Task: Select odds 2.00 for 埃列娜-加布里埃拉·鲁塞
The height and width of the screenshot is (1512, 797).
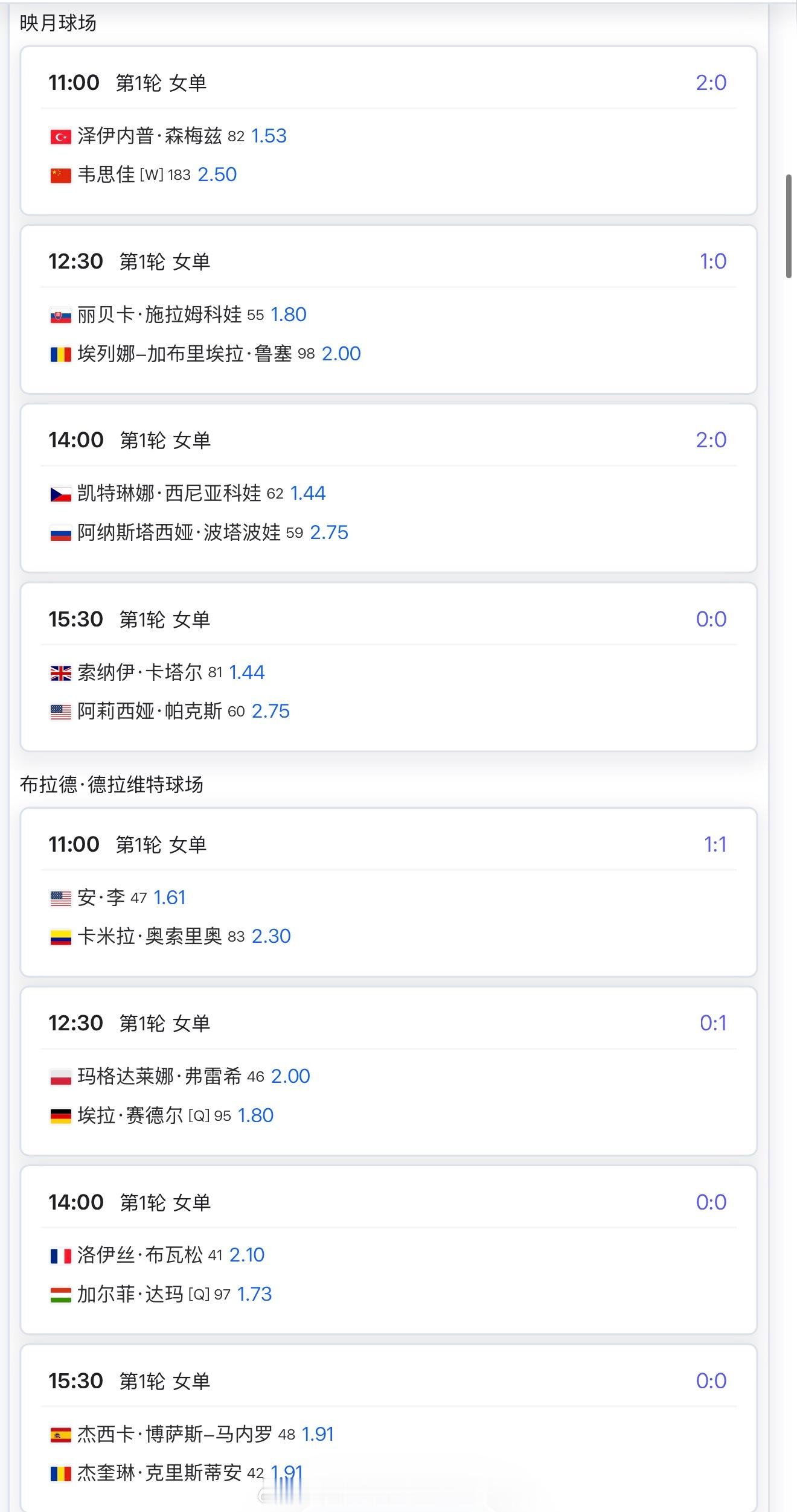Action: (x=341, y=354)
